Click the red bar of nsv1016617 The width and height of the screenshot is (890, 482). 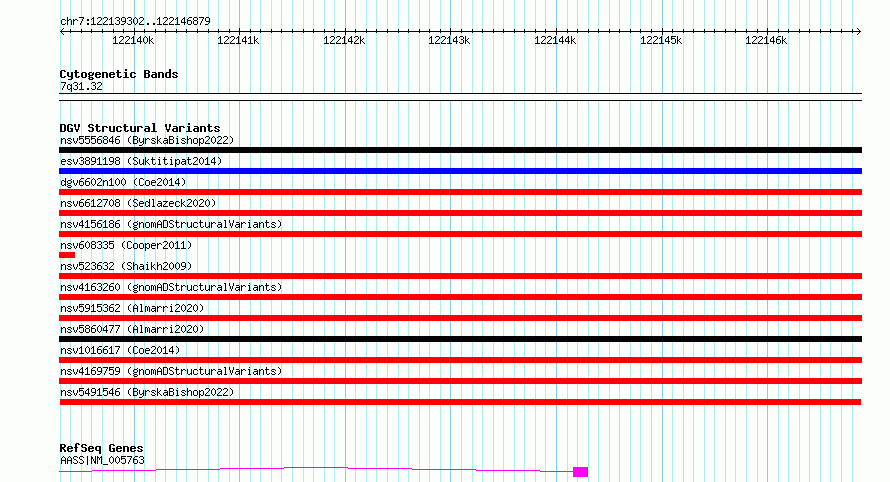tap(460, 360)
